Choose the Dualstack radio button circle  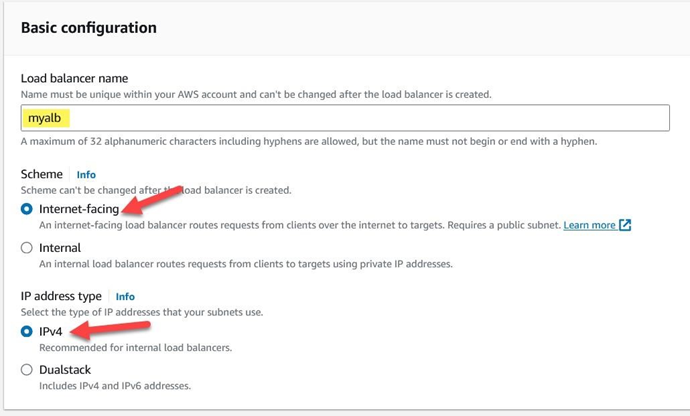point(27,370)
